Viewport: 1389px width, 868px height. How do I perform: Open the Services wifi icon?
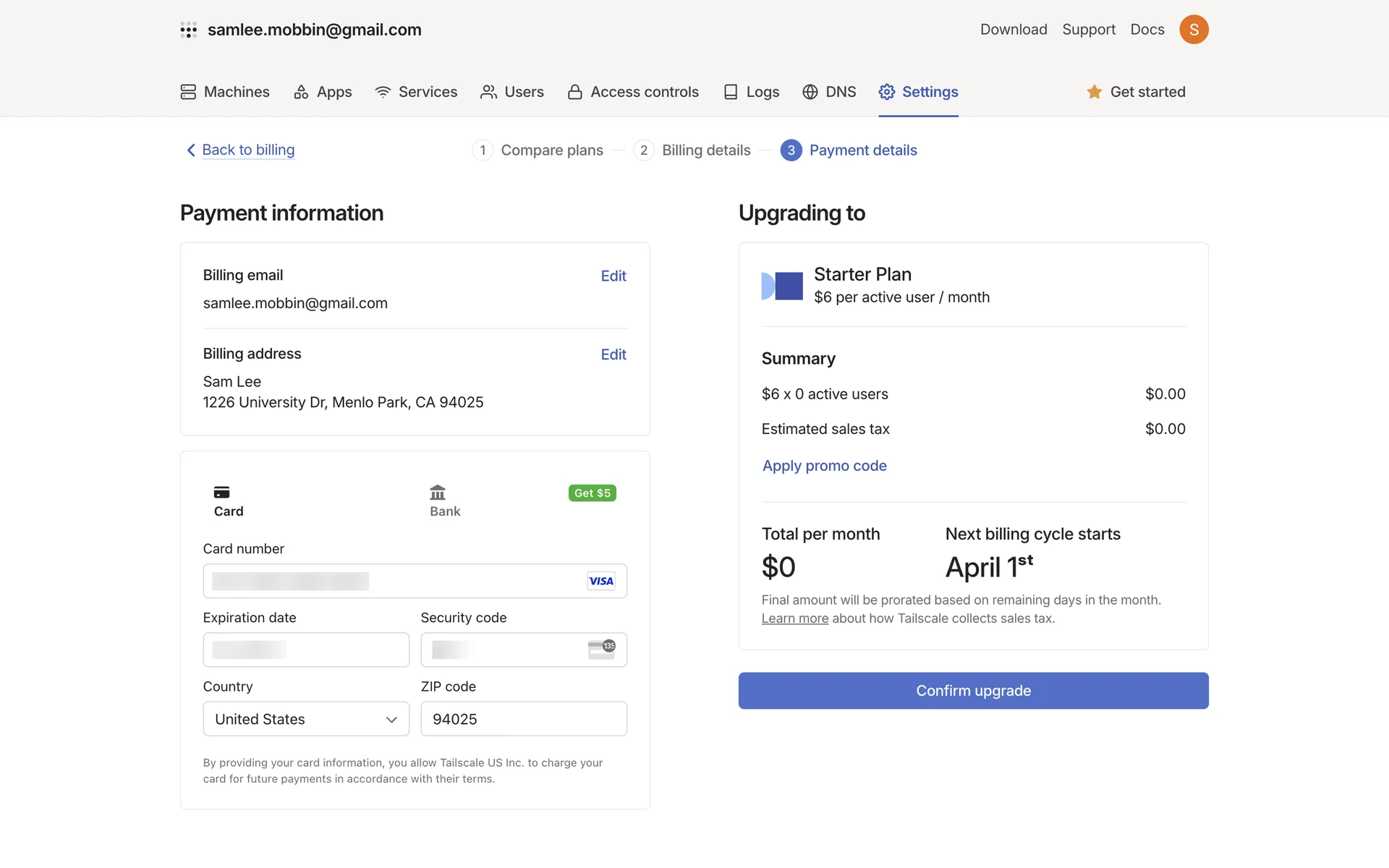(x=383, y=92)
